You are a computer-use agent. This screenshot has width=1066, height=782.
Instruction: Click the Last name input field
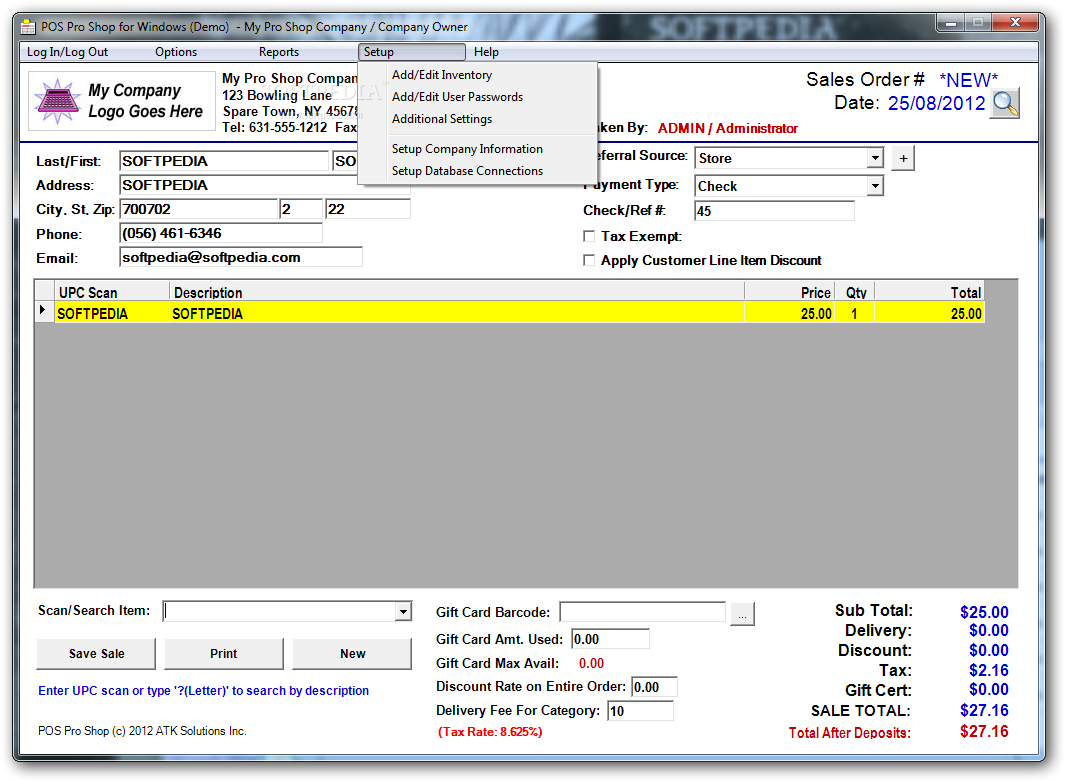pyautogui.click(x=224, y=161)
